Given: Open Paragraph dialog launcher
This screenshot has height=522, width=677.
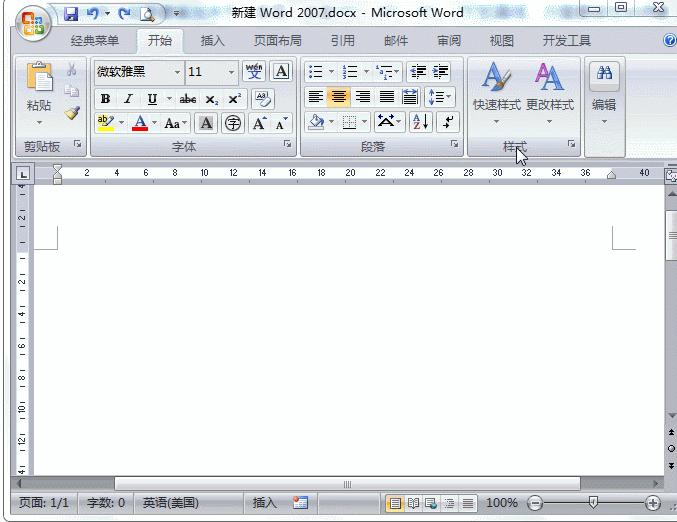Looking at the screenshot, I should [454, 144].
